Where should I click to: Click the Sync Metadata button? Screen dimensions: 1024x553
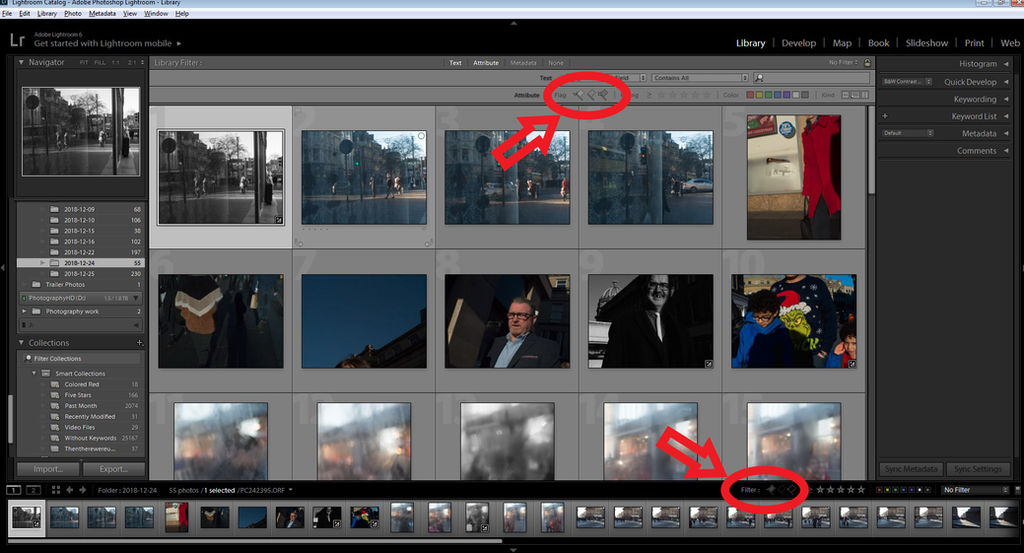pyautogui.click(x=911, y=469)
